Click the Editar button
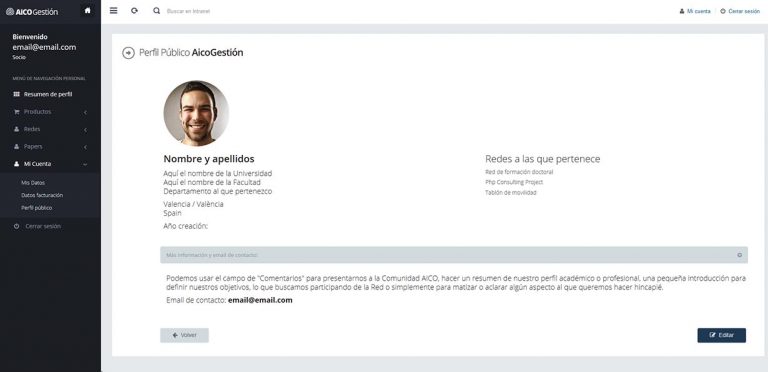The image size is (768, 372). pyautogui.click(x=721, y=335)
